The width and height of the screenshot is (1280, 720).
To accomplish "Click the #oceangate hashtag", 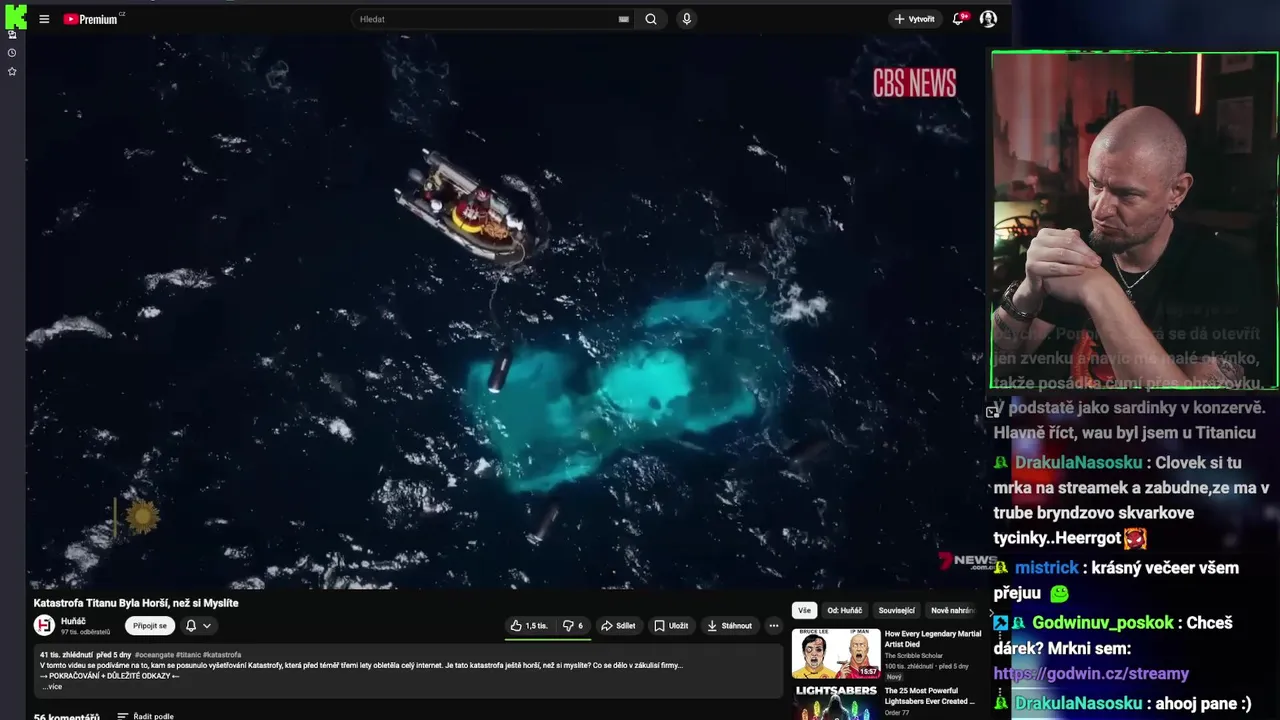I will click(x=154, y=655).
